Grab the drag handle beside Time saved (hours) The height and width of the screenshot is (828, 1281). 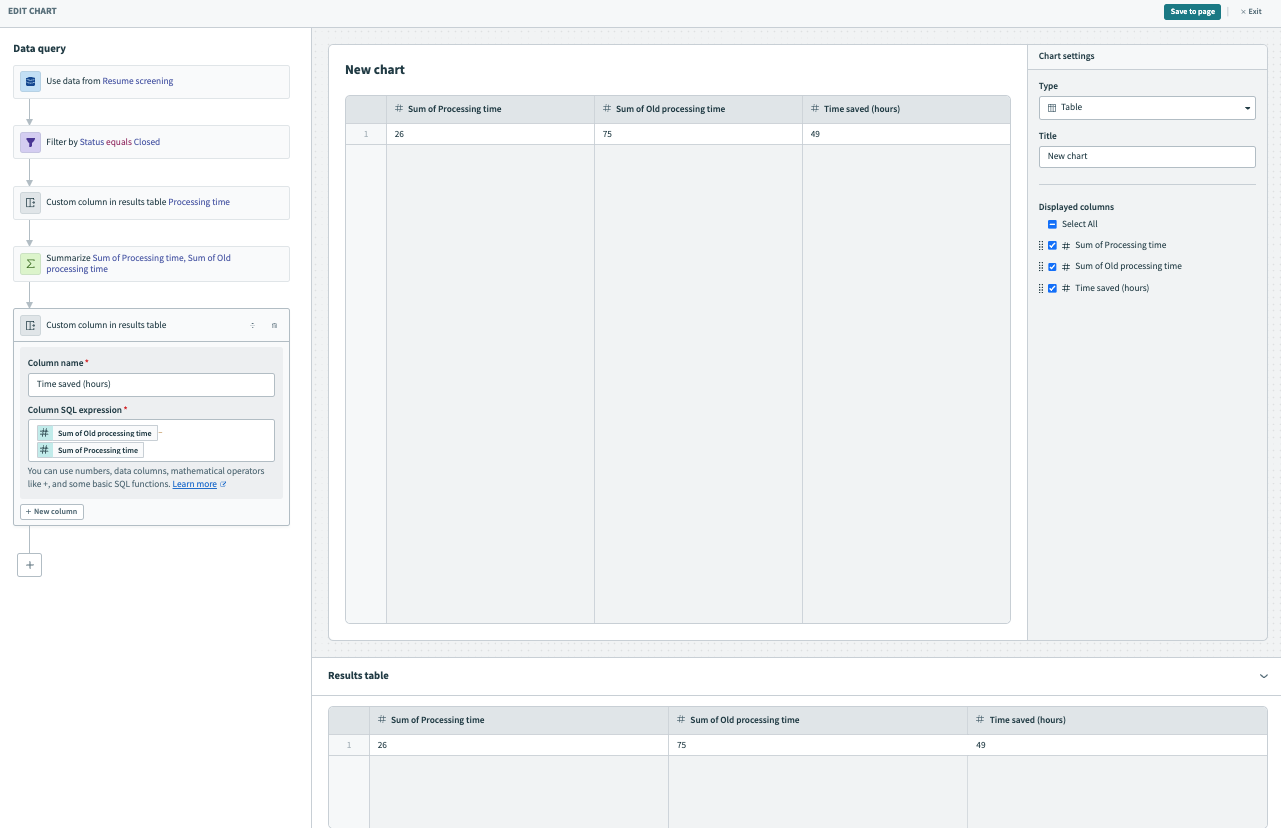(x=1041, y=288)
